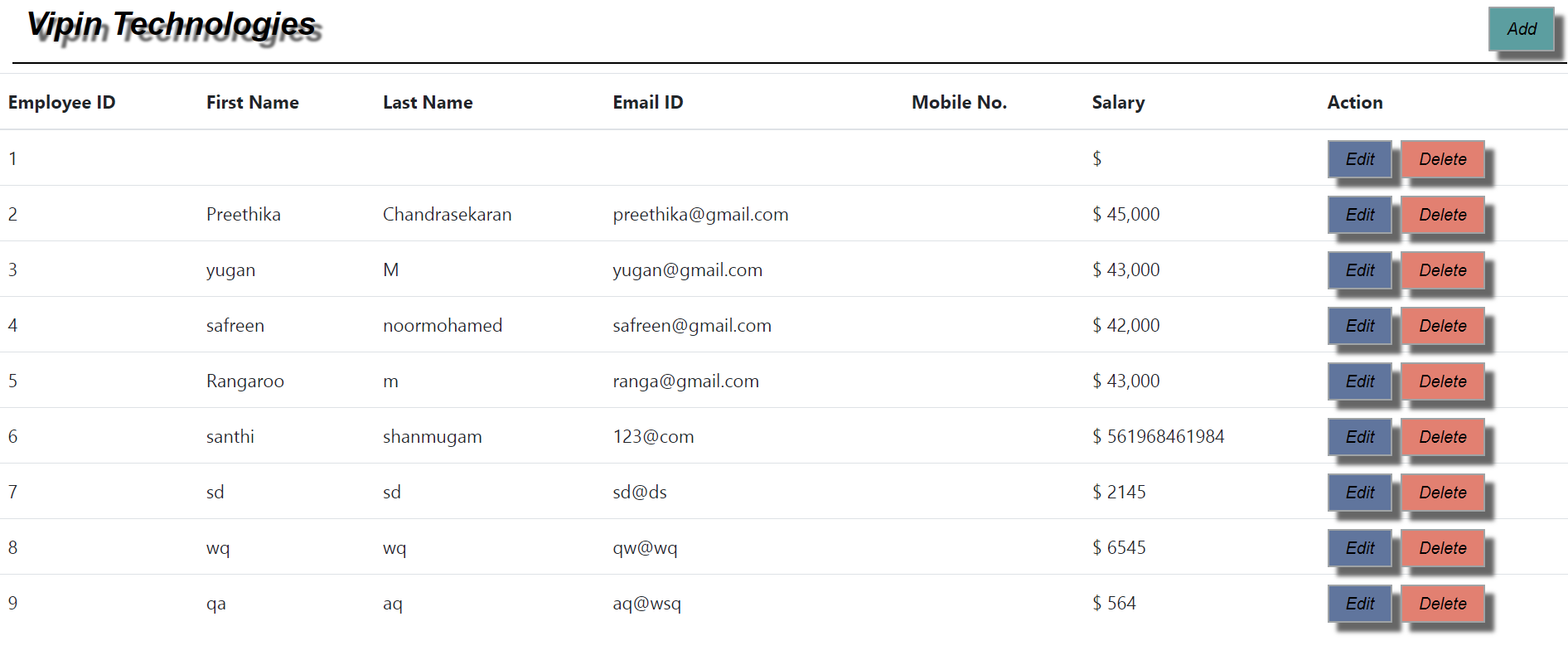Click the Salary column header
1568x670 pixels.
pyautogui.click(x=1118, y=102)
